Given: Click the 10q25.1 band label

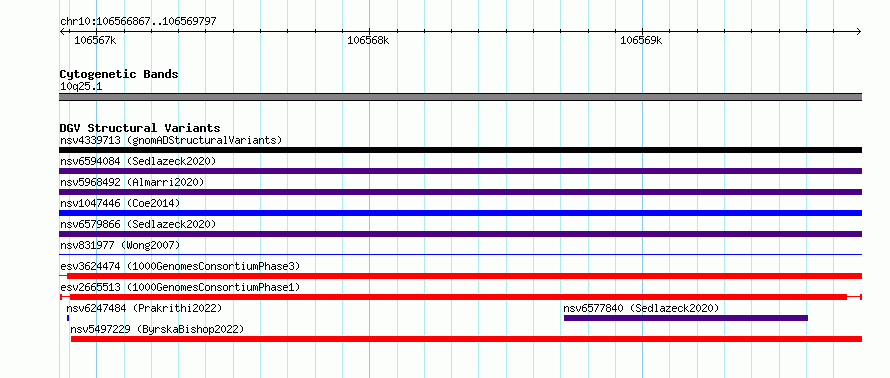Looking at the screenshot, I should point(81,87).
